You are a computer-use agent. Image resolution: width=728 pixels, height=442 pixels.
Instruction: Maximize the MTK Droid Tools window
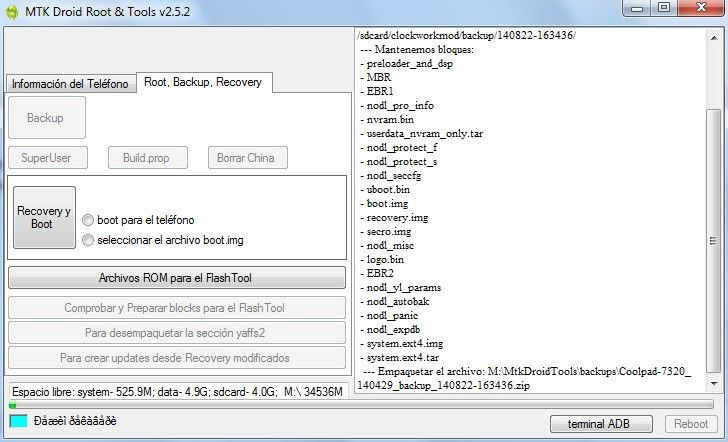coord(664,8)
